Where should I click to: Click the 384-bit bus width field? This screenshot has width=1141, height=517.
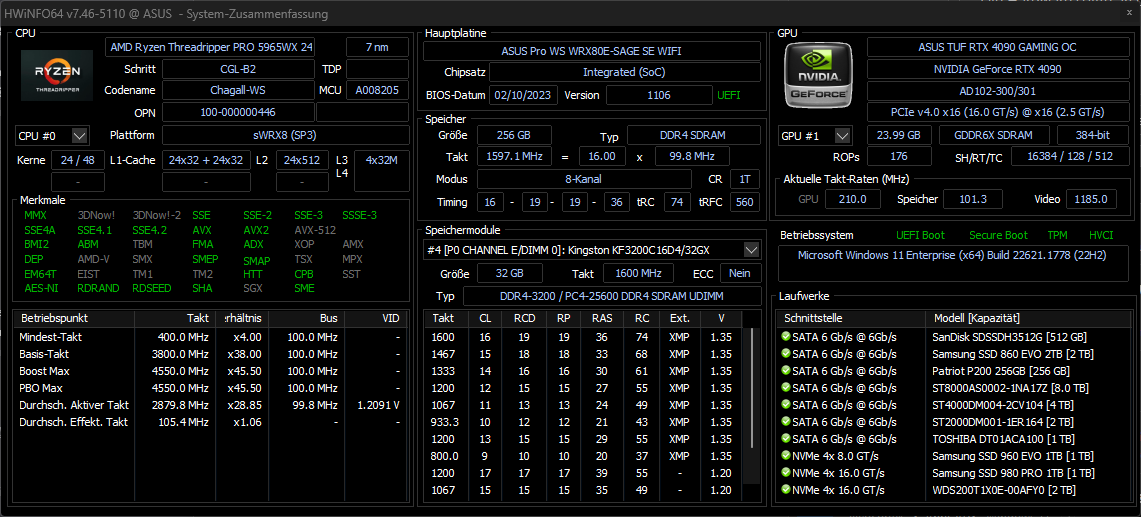(1093, 135)
